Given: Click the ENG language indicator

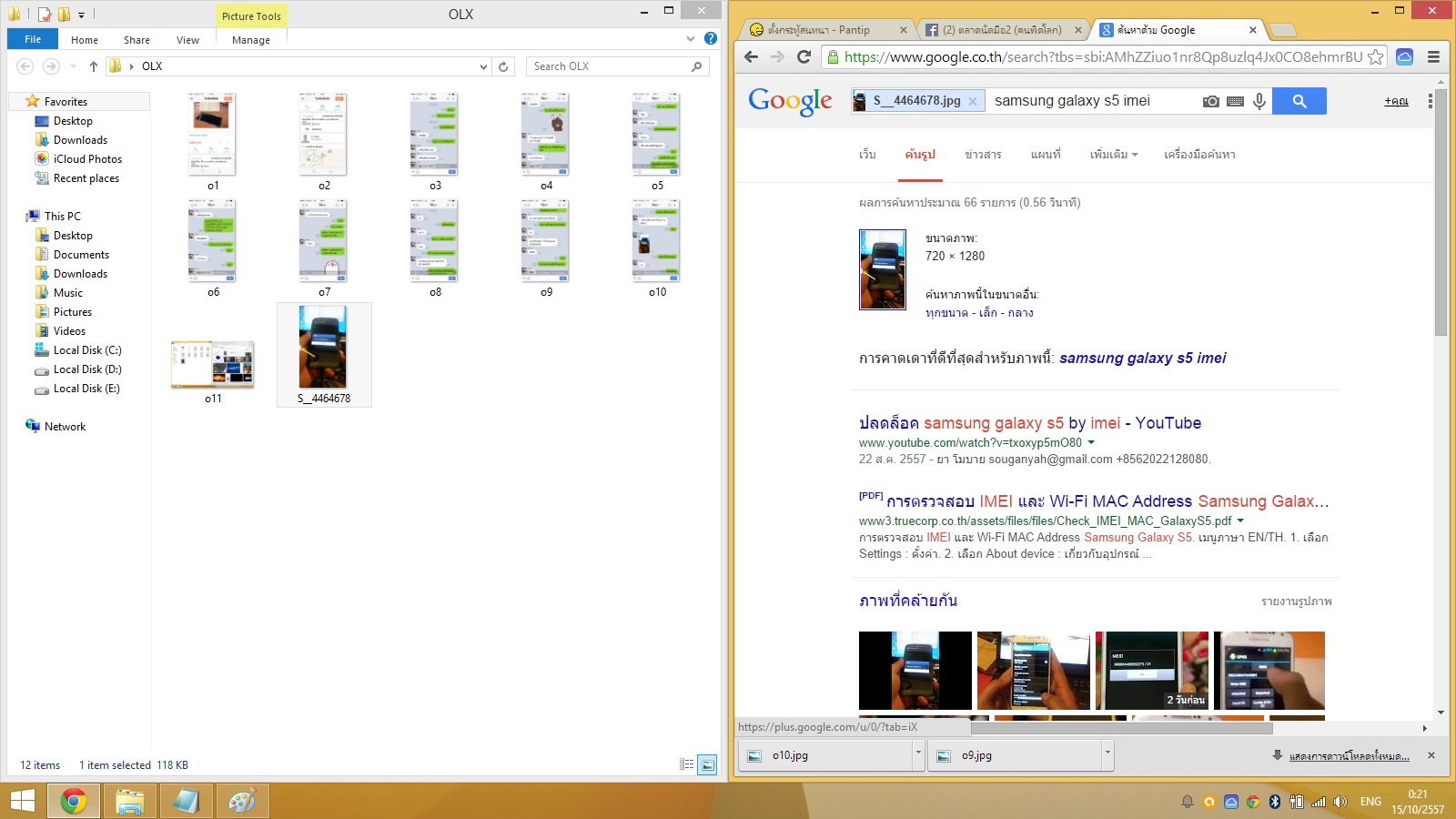Looking at the screenshot, I should (1370, 802).
